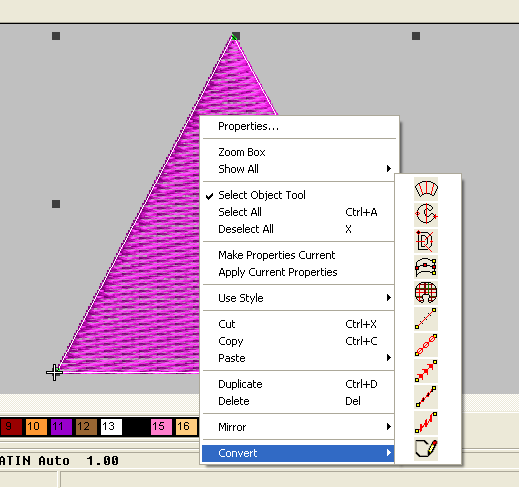This screenshot has width=519, height=488.
Task: Choose the fan-shaped Input A convert icon
Action: 426,189
